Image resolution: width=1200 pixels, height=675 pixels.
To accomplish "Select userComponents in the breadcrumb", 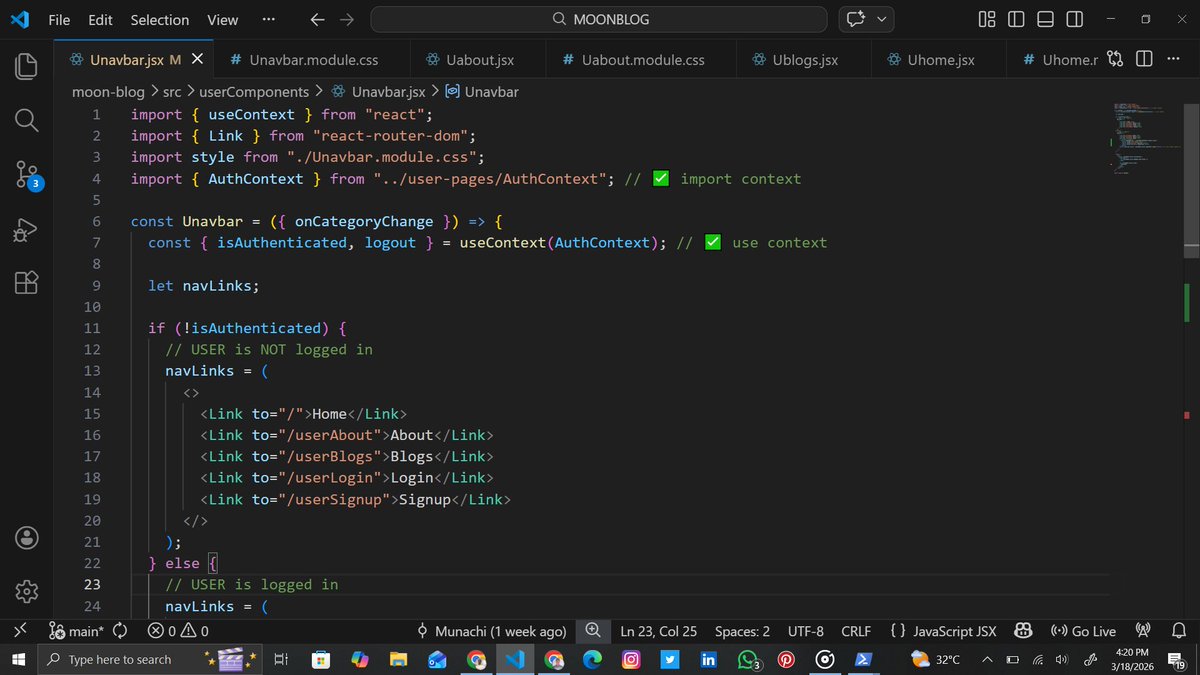I will point(254,92).
